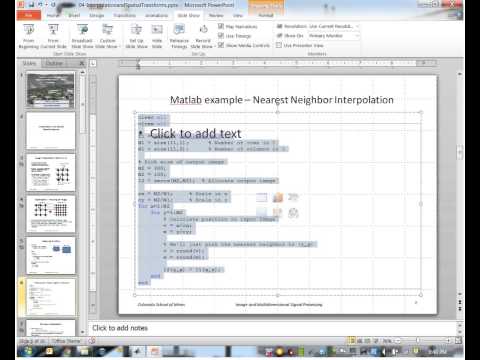Switch to the Insert ribbon tab

pos(74,15)
